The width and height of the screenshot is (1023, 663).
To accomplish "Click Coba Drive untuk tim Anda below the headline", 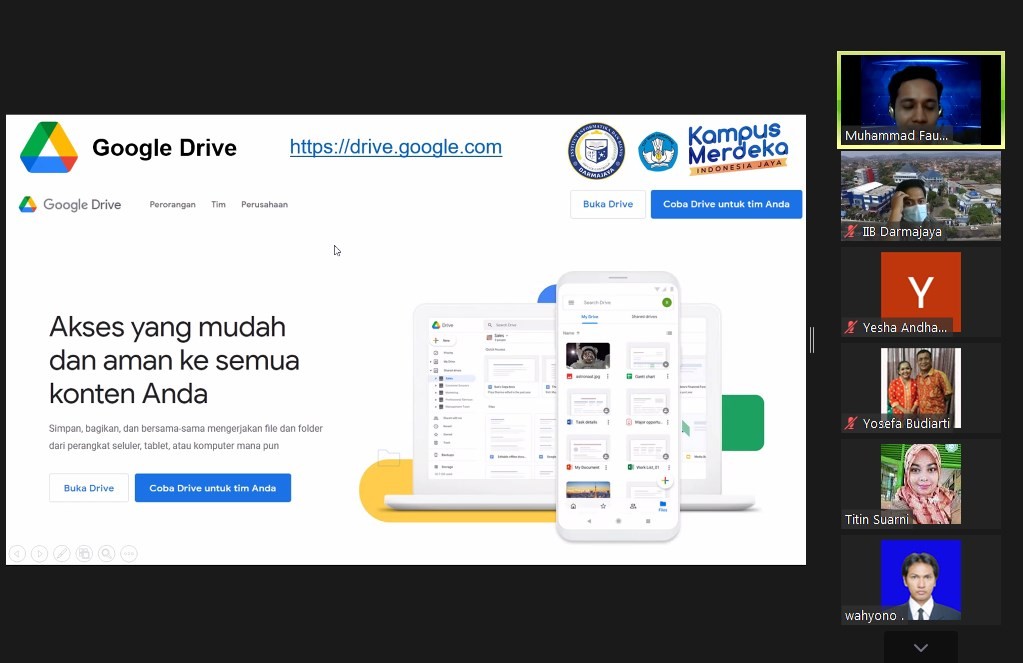I will coord(213,488).
